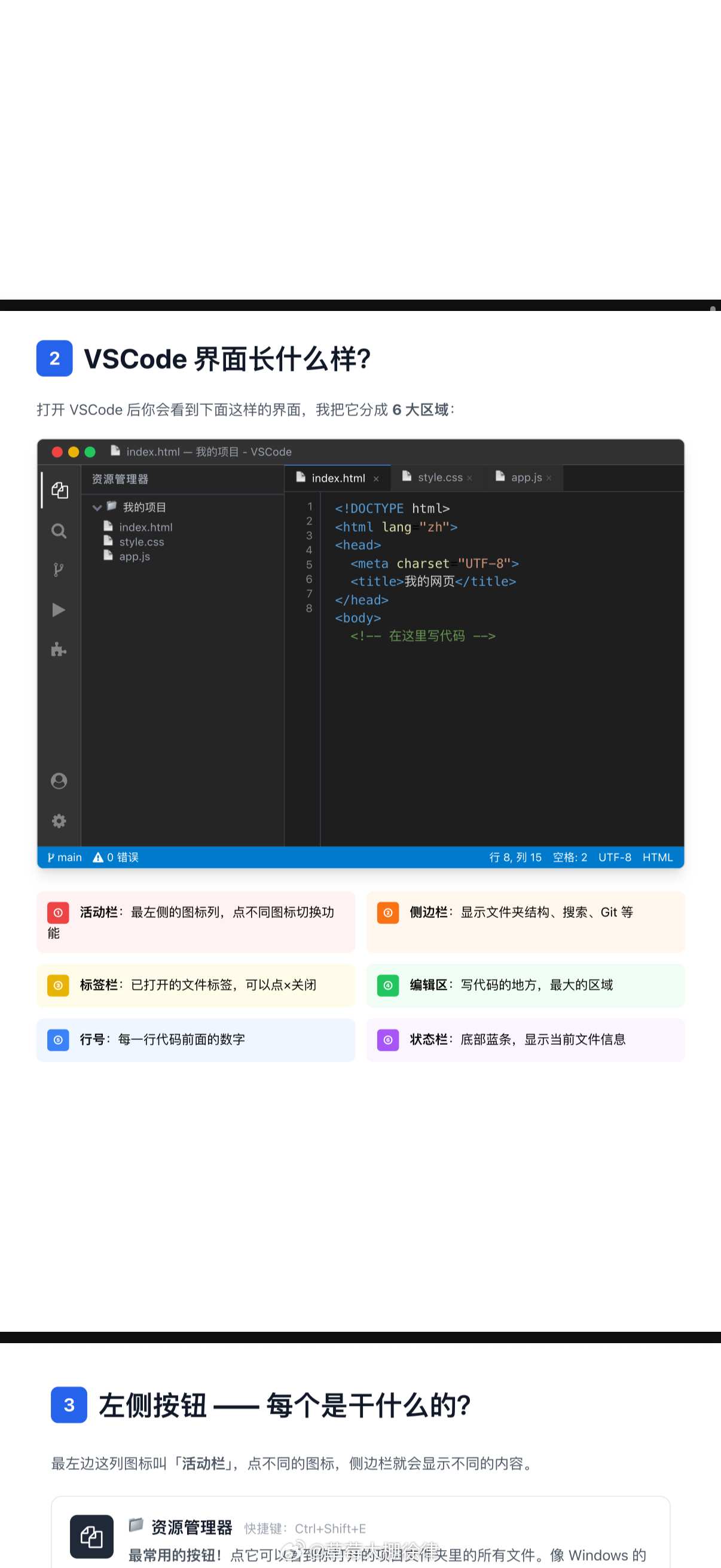Open the Manage gear icon
Image resolution: width=721 pixels, height=1568 pixels.
coord(59,821)
